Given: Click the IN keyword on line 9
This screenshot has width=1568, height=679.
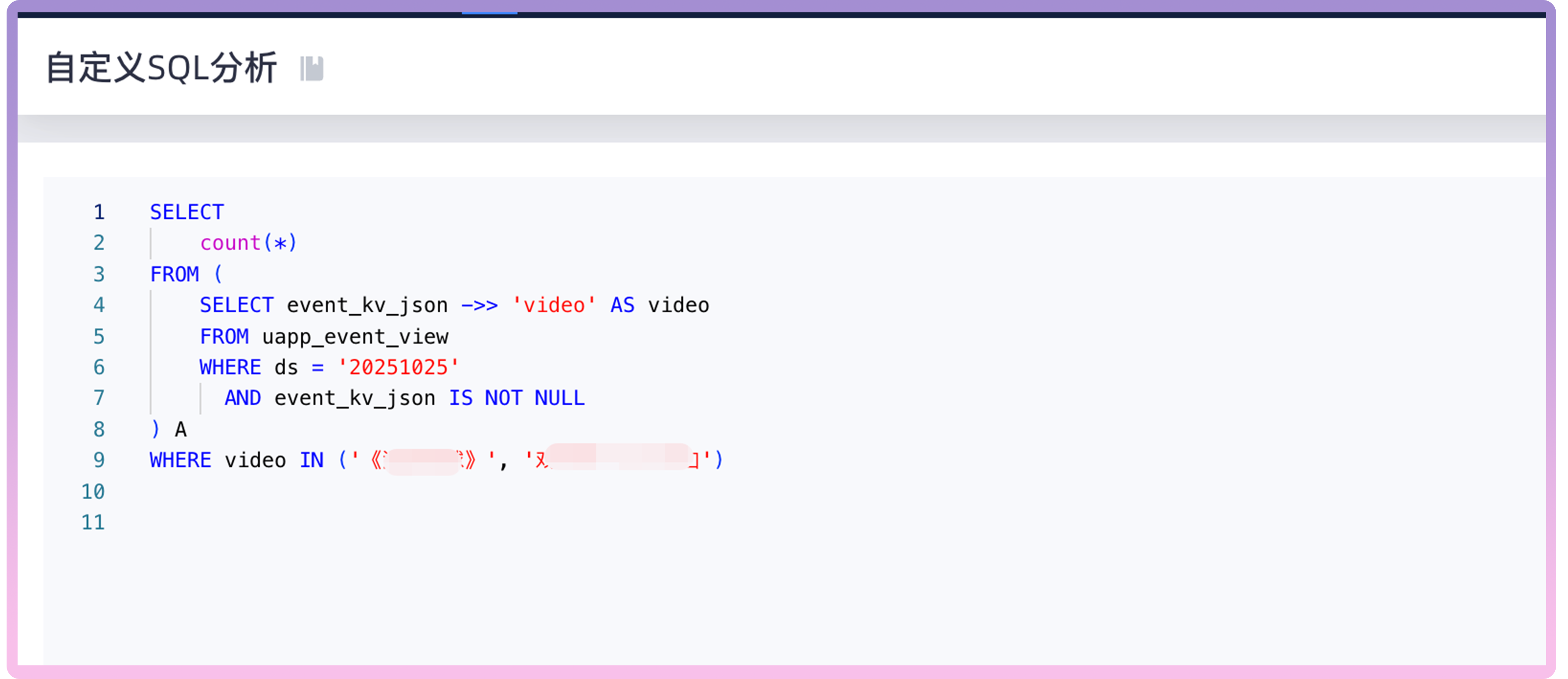Looking at the screenshot, I should click(312, 461).
